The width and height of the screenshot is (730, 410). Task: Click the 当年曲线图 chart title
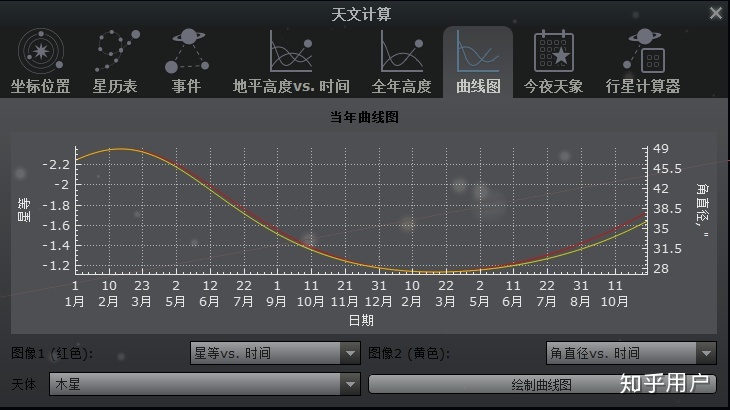click(x=364, y=117)
